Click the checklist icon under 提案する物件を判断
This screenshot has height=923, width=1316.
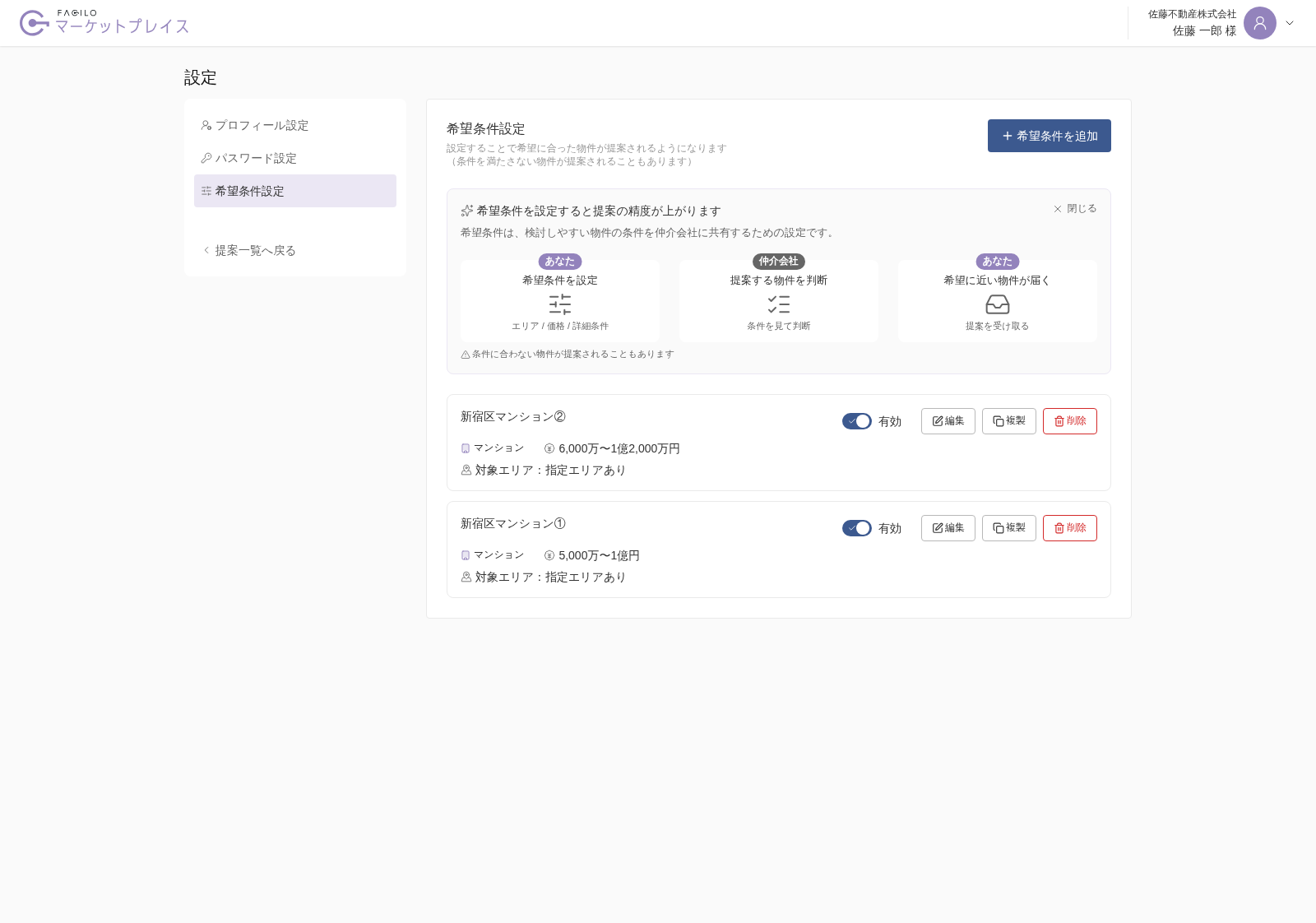[779, 304]
